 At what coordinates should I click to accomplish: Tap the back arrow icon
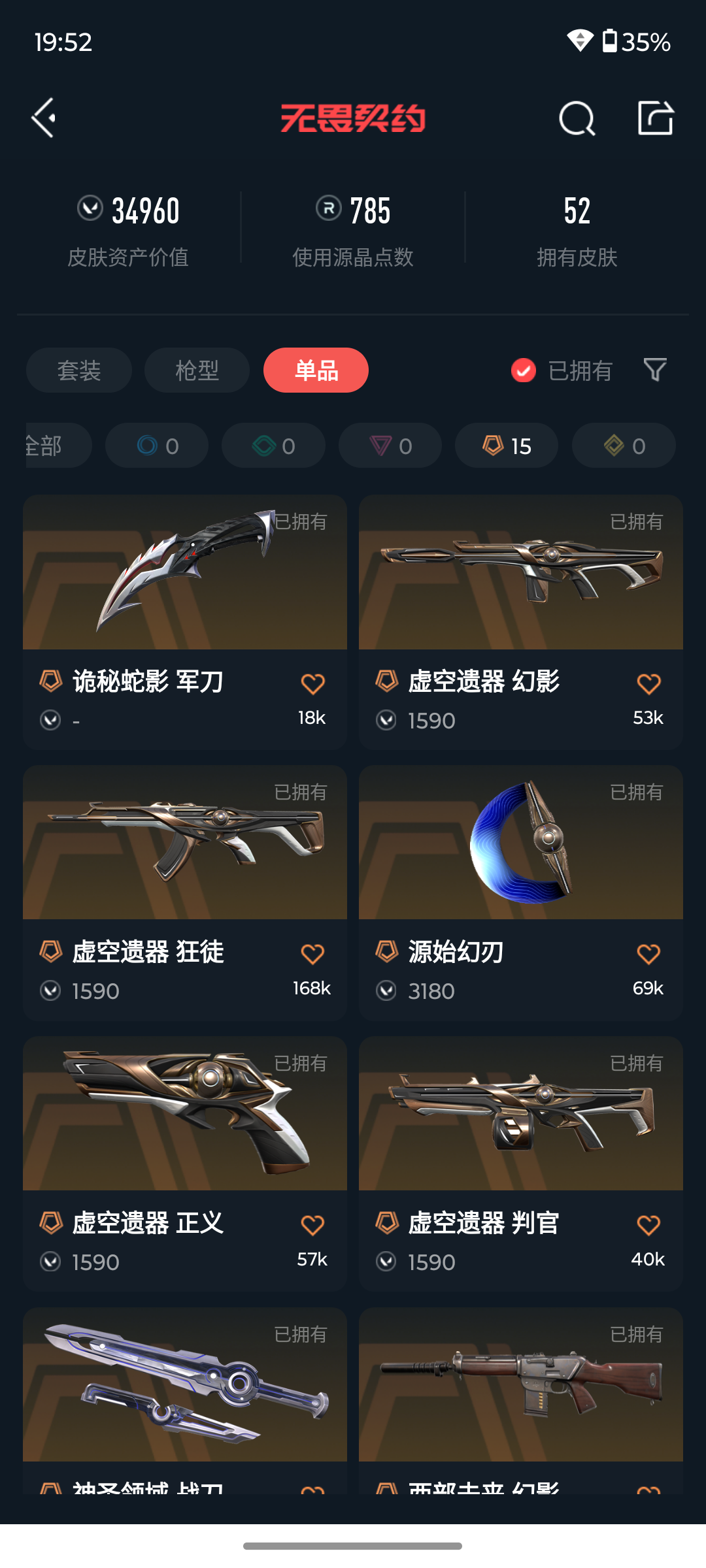click(44, 118)
